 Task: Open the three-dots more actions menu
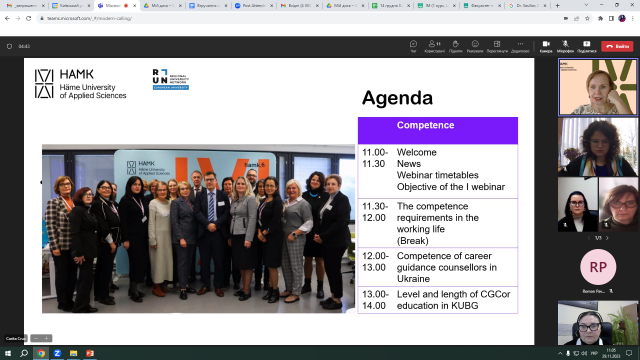(520, 46)
